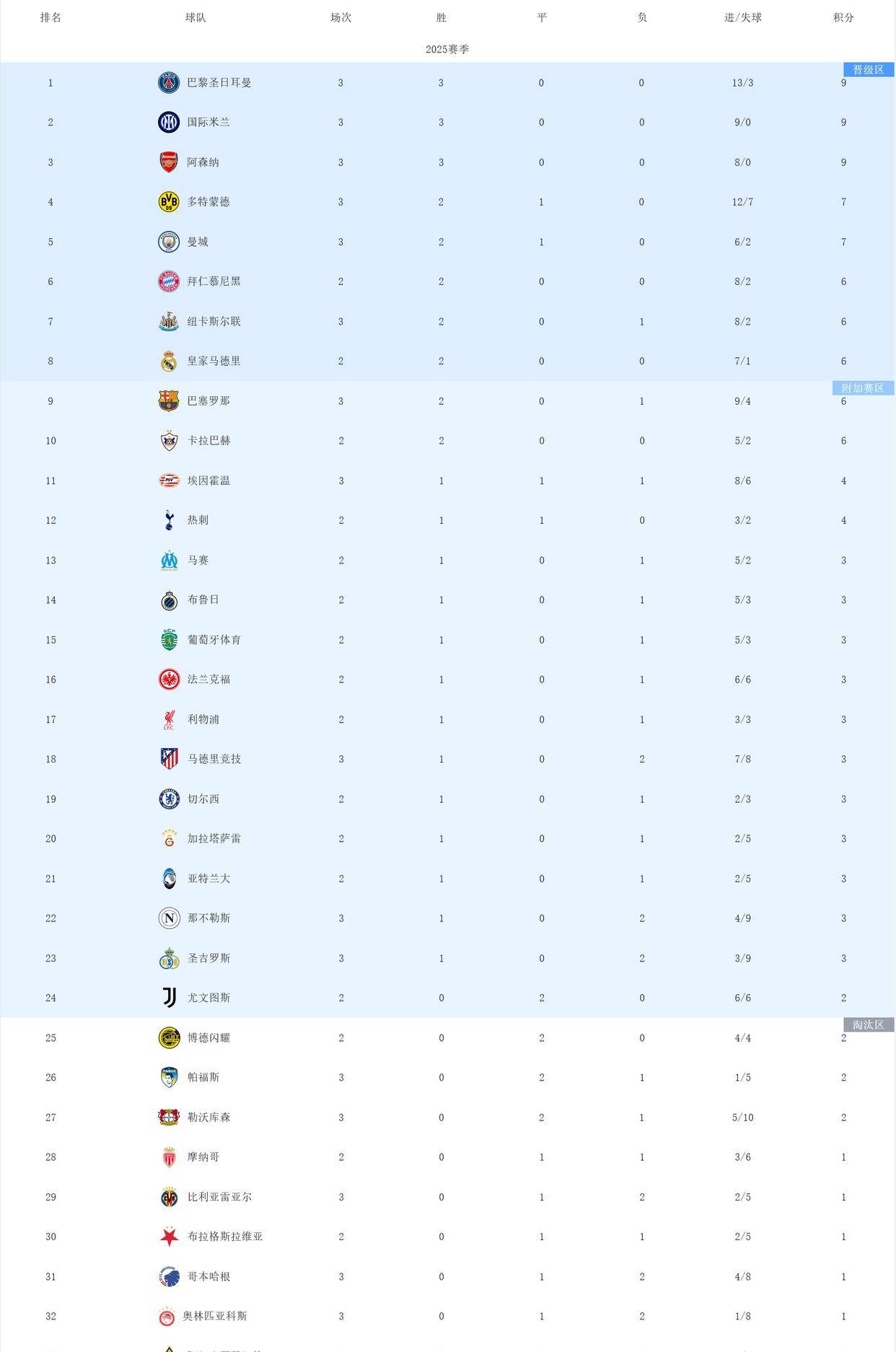Click the 晋级区 zone label

[x=868, y=70]
